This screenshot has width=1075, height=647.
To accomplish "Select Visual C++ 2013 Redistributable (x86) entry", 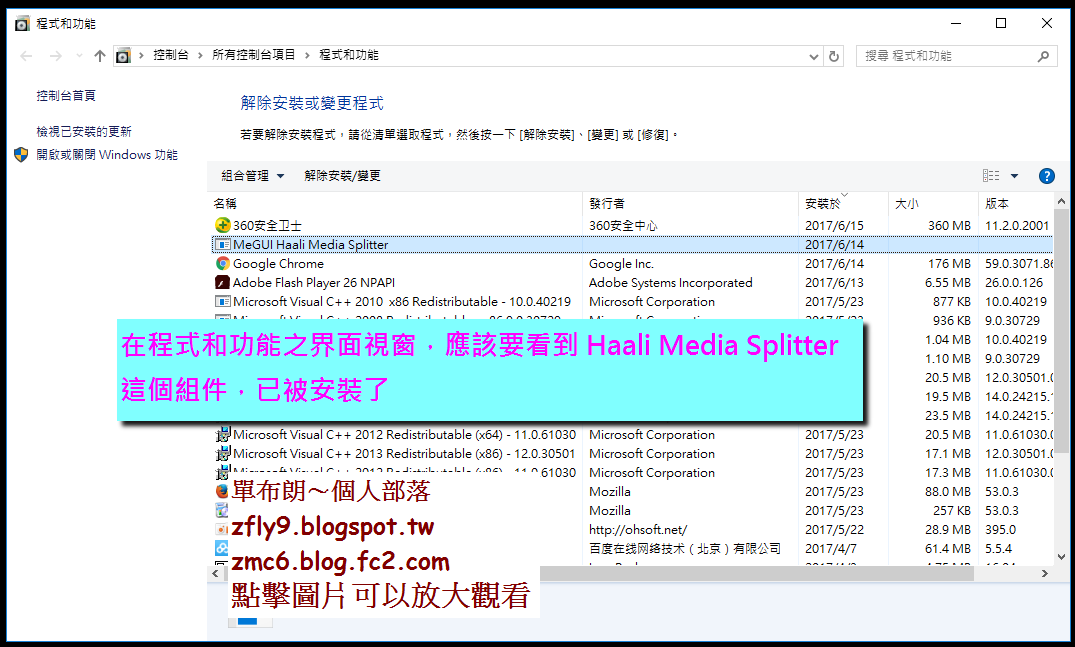I will pyautogui.click(x=404, y=454).
